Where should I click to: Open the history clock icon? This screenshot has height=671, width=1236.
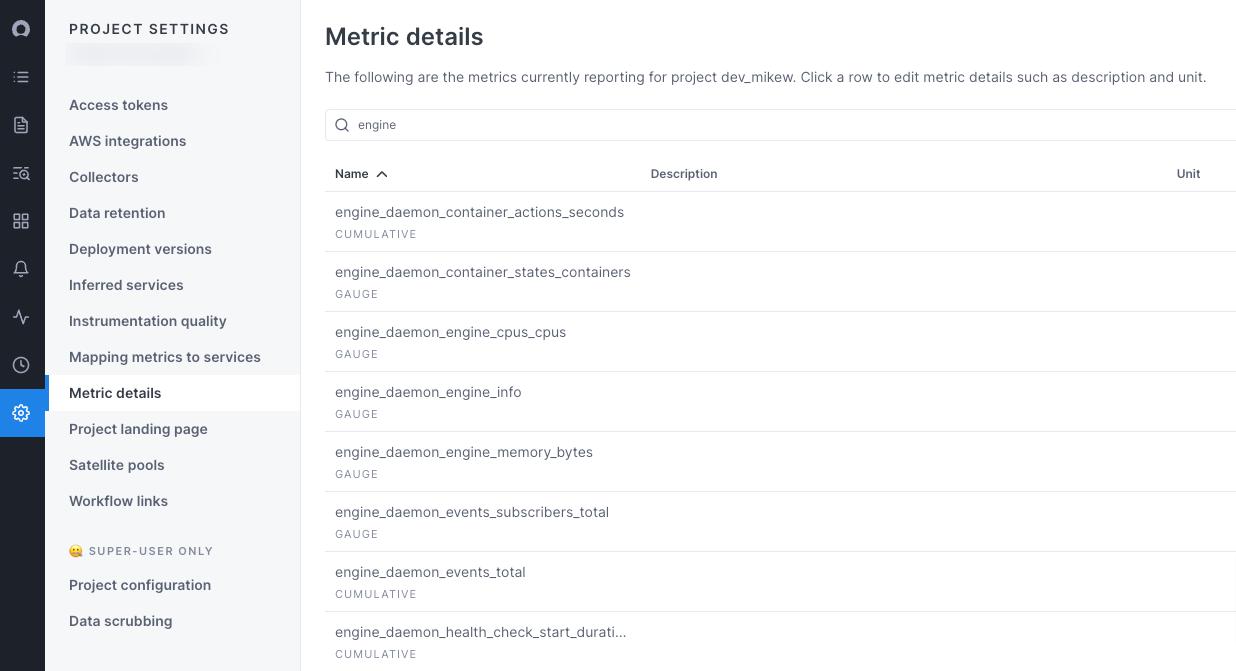pyautogui.click(x=21, y=365)
